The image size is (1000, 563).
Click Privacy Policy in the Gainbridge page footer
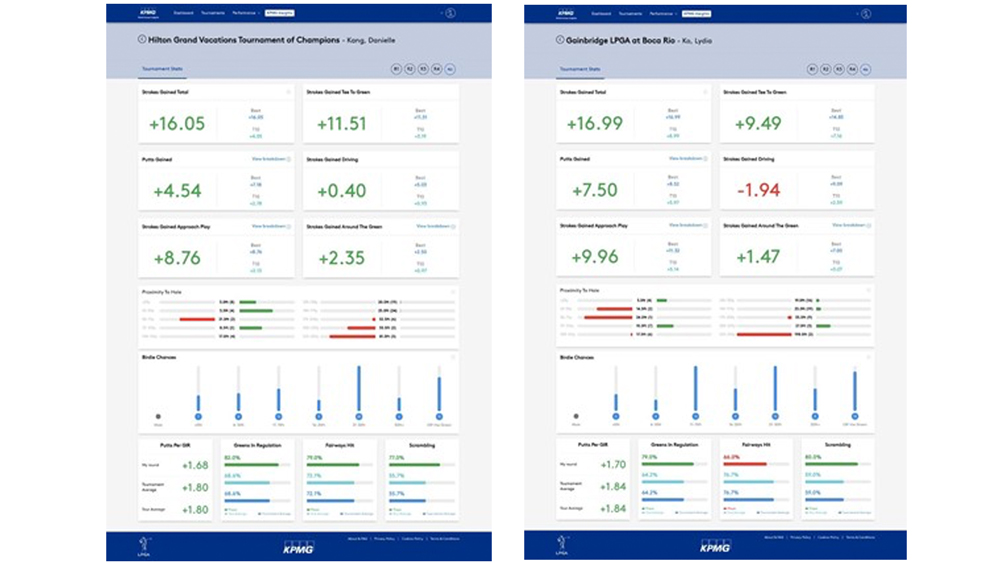800,537
